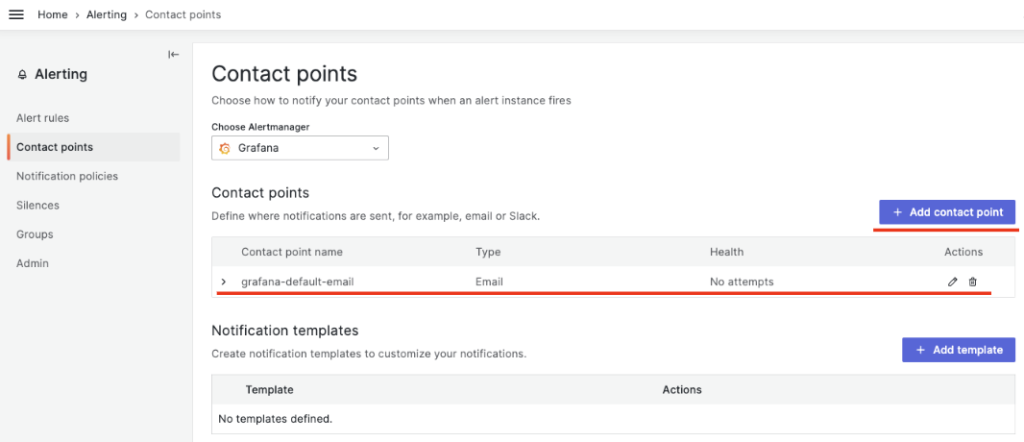The height and width of the screenshot is (442, 1024).
Task: Click the Alerting breadcrumb link
Action: pyautogui.click(x=106, y=15)
